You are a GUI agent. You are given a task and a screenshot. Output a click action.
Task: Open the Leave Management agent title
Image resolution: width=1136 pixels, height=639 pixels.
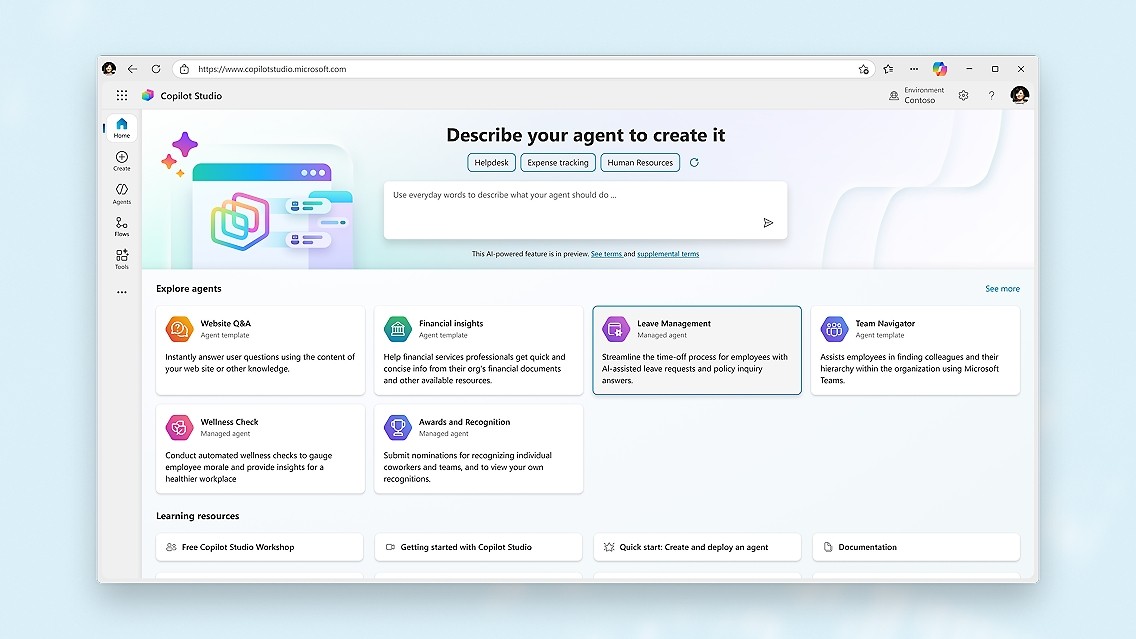point(674,323)
